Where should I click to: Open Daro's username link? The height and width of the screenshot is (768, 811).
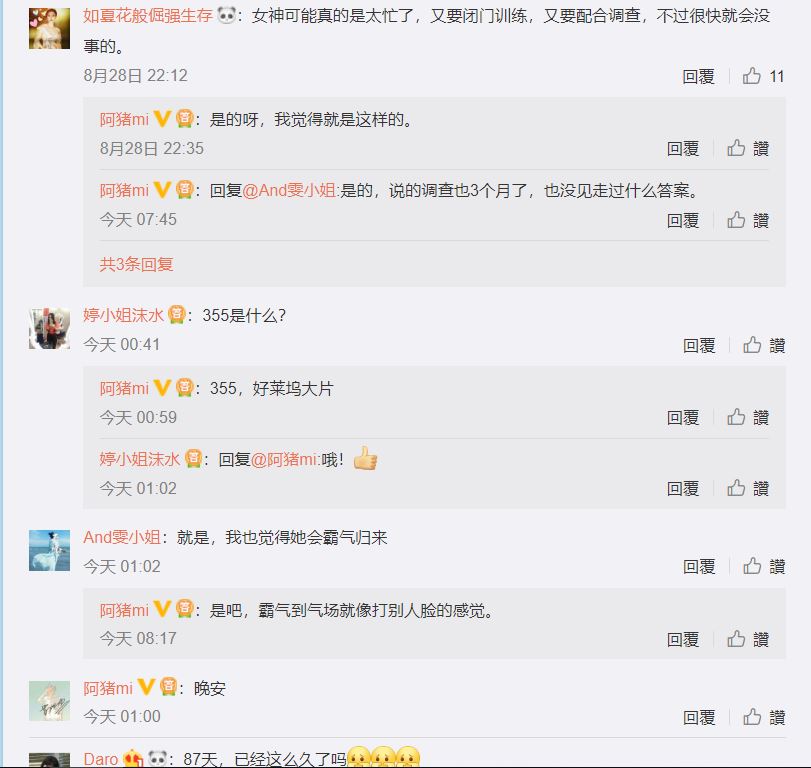tap(100, 759)
